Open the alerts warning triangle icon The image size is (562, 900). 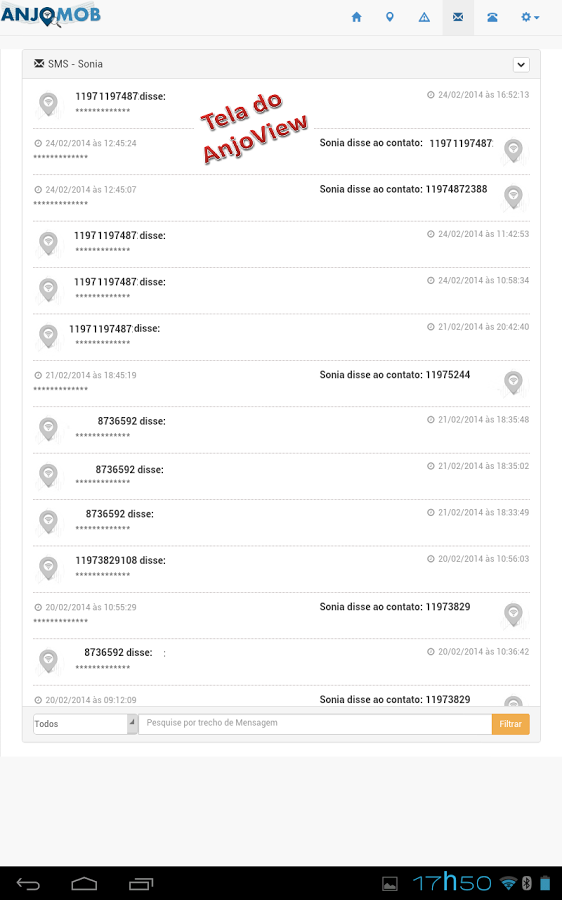(424, 17)
